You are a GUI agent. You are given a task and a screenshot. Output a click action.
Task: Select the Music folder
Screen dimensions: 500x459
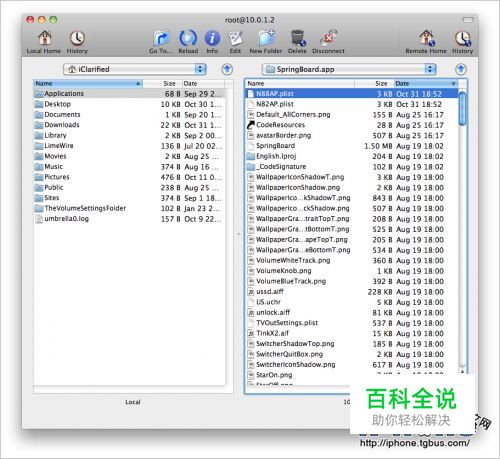(129, 167)
